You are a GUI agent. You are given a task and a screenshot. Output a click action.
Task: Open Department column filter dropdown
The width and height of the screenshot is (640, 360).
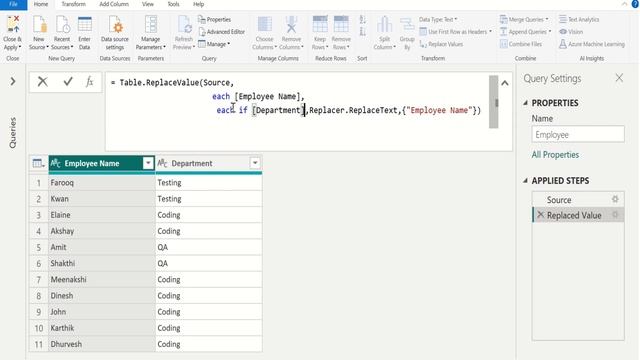pyautogui.click(x=255, y=163)
